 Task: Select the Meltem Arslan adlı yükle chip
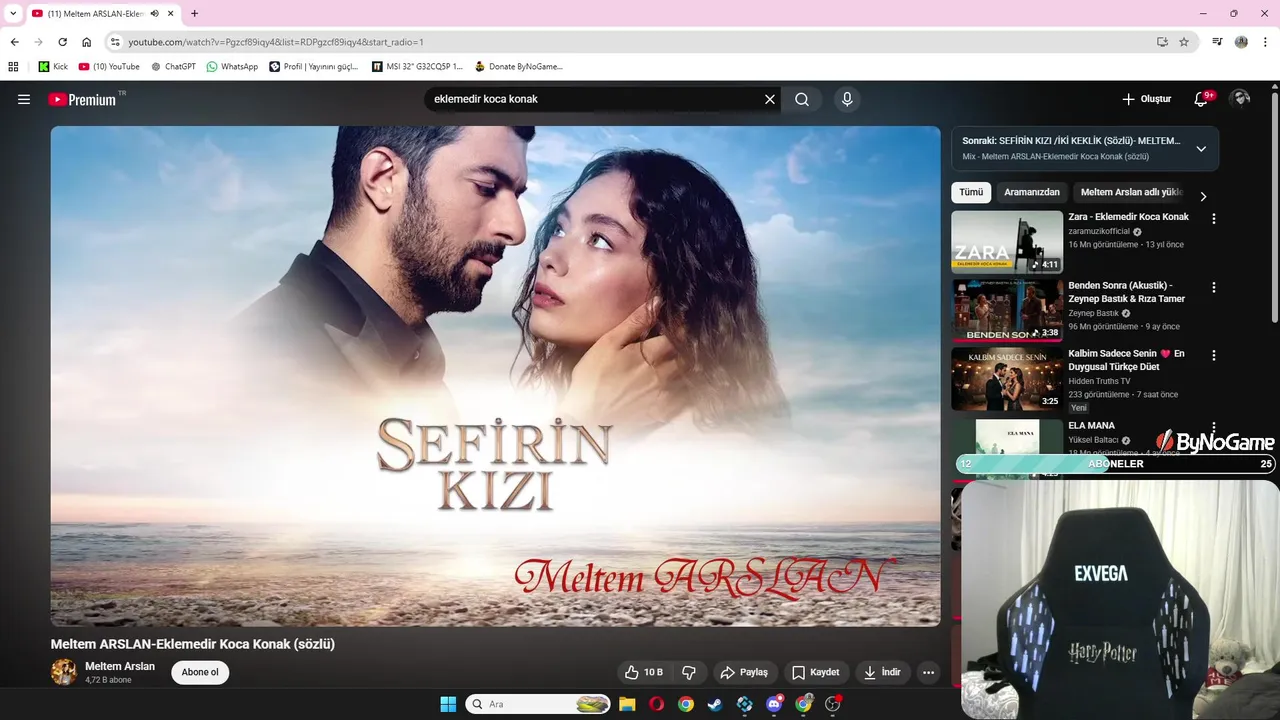[1131, 192]
